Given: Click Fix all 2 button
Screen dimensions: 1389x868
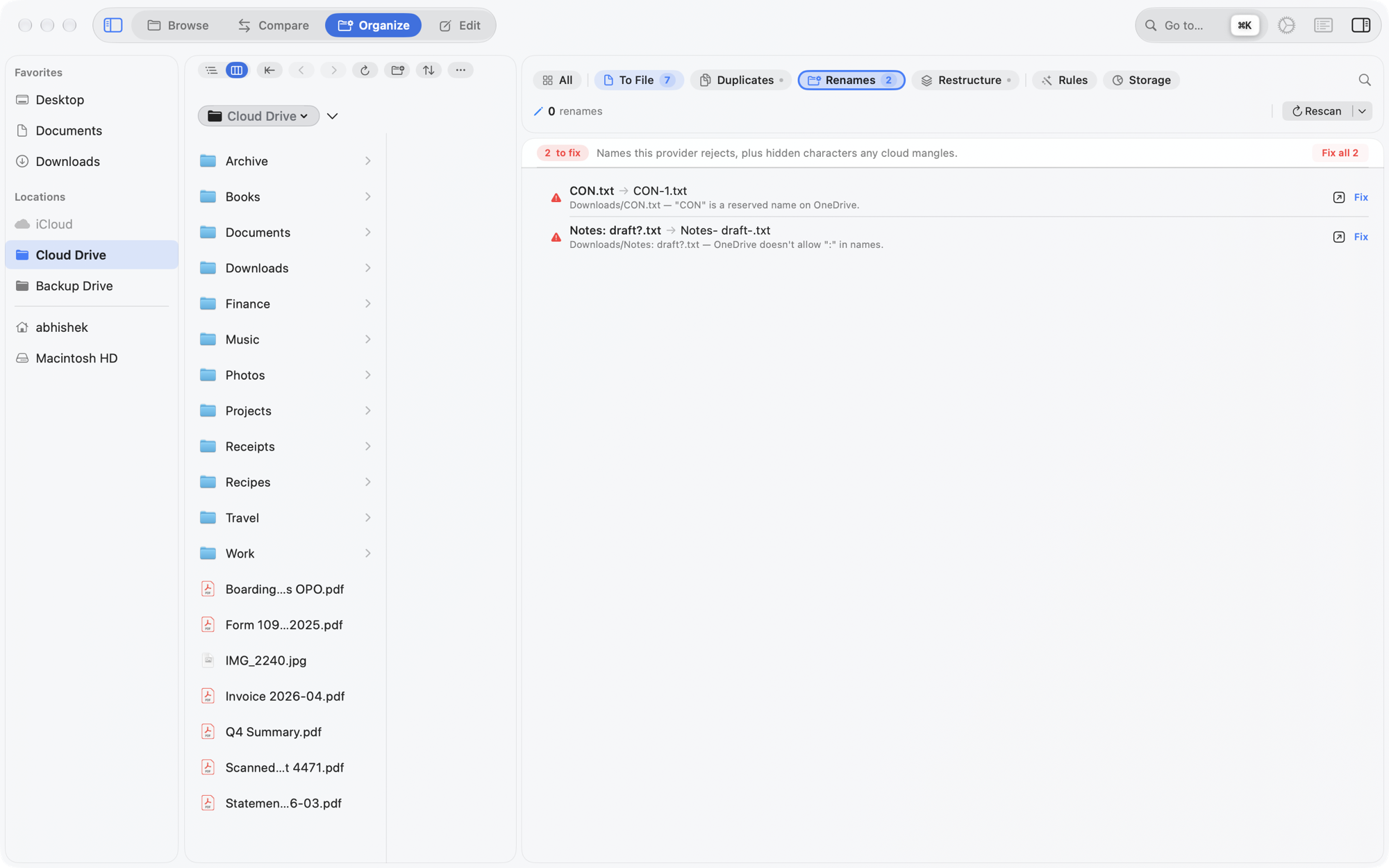Looking at the screenshot, I should (x=1339, y=153).
